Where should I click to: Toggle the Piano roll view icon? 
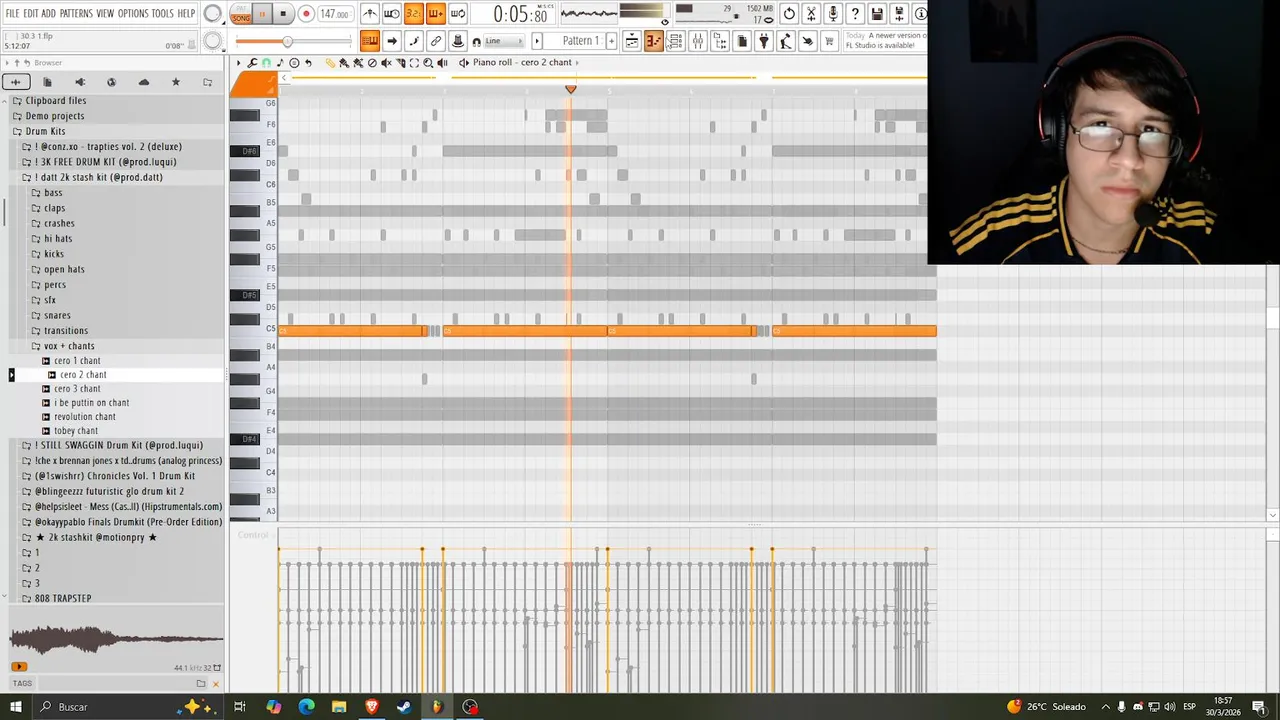(x=653, y=41)
